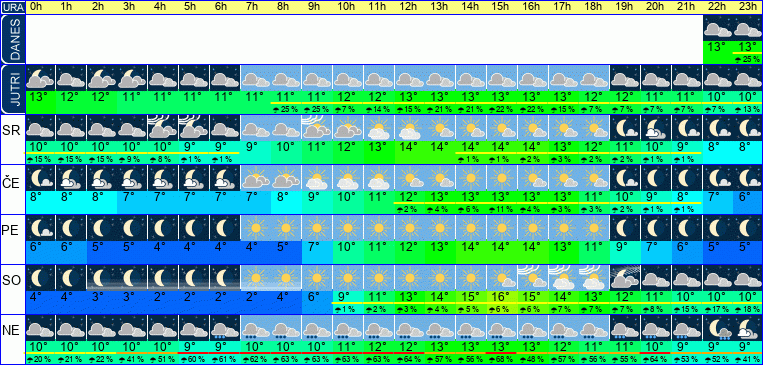This screenshot has width=763, height=365.
Task: Select the NE day row label
Action: 12,330
